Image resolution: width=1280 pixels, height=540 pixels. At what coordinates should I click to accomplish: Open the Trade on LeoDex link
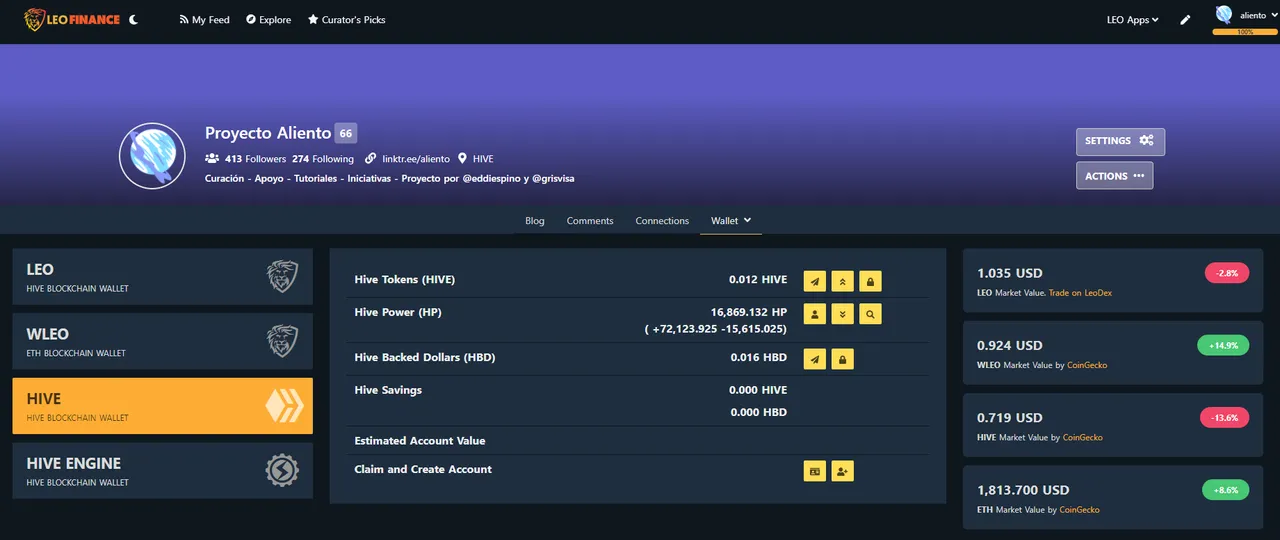click(x=1080, y=293)
